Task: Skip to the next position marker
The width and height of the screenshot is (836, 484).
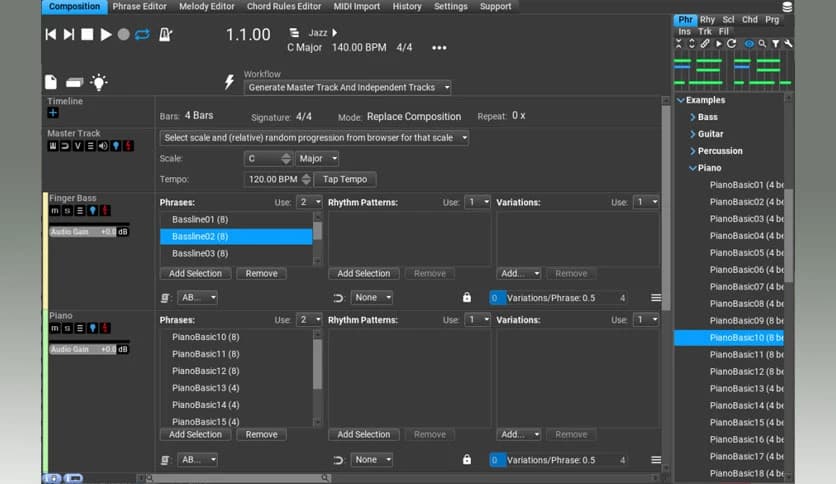Action: (69, 35)
